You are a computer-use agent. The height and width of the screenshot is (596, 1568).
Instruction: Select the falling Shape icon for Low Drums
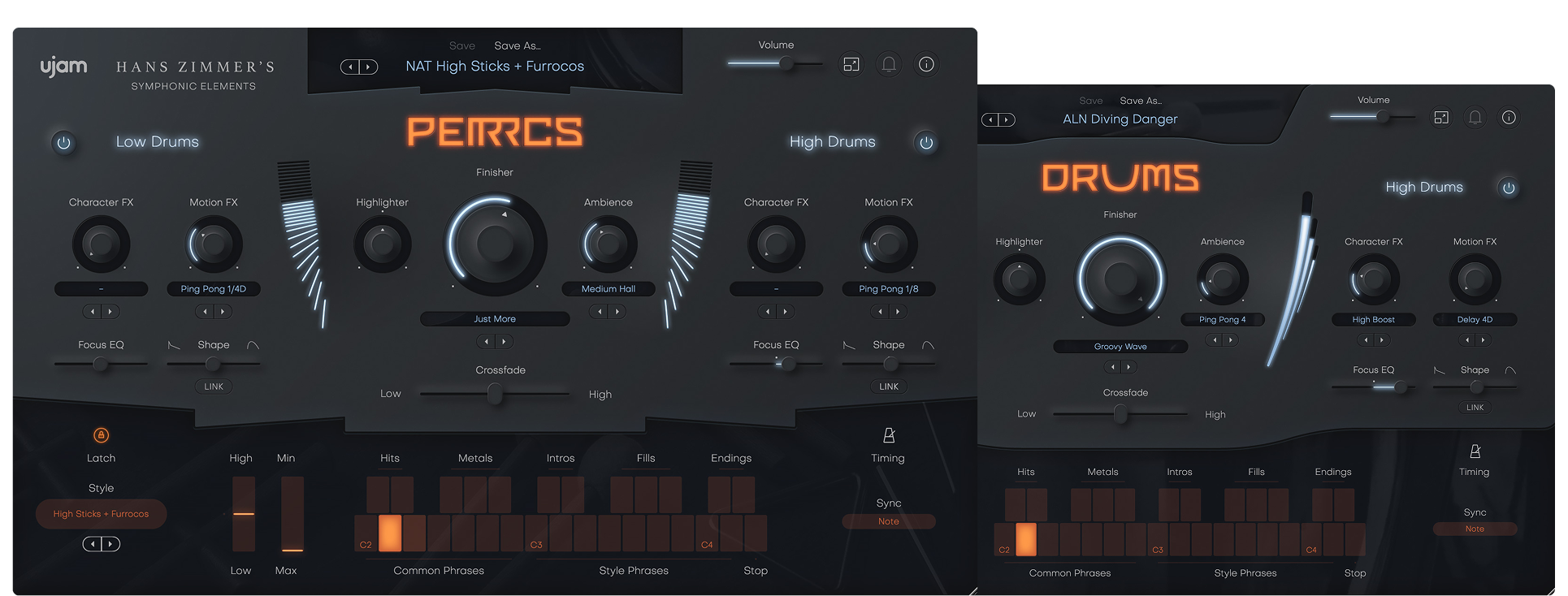(174, 345)
